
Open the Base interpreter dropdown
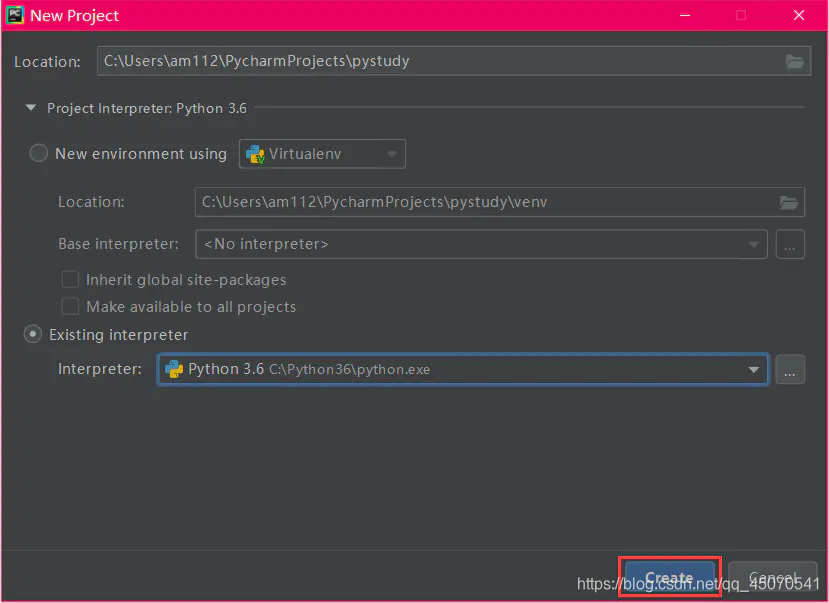(481, 244)
